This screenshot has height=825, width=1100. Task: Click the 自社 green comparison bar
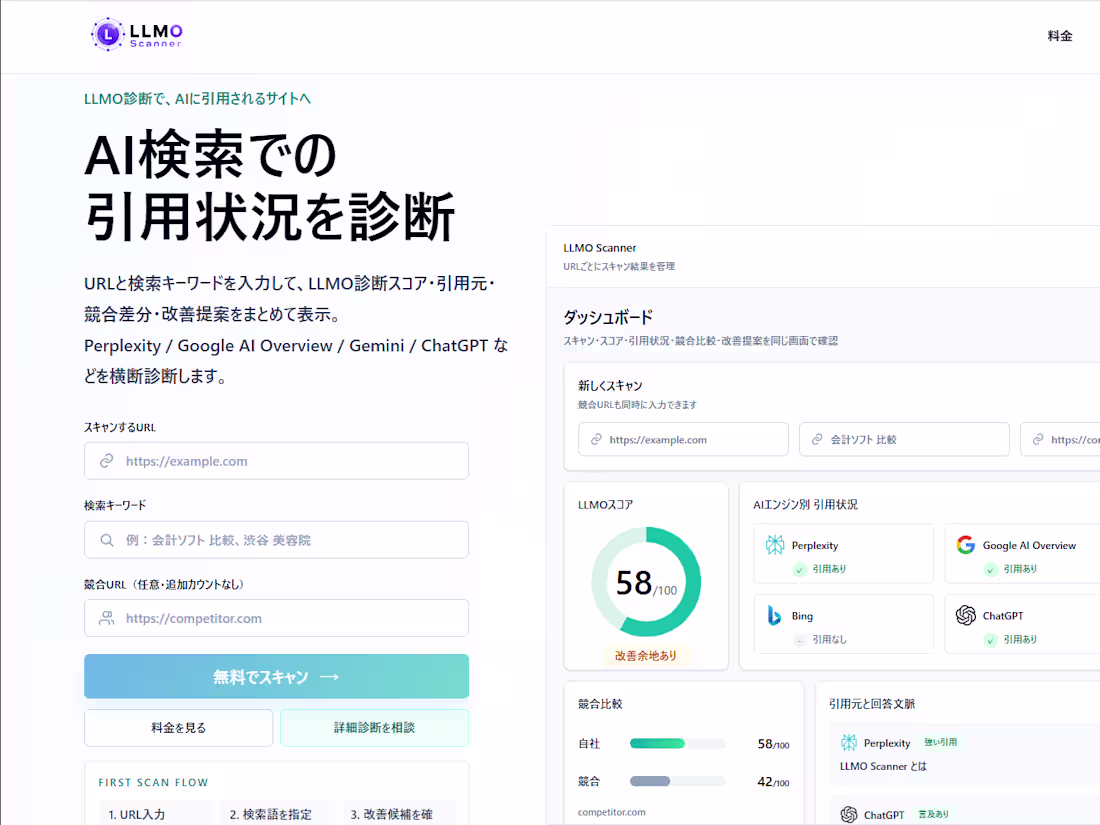click(657, 744)
